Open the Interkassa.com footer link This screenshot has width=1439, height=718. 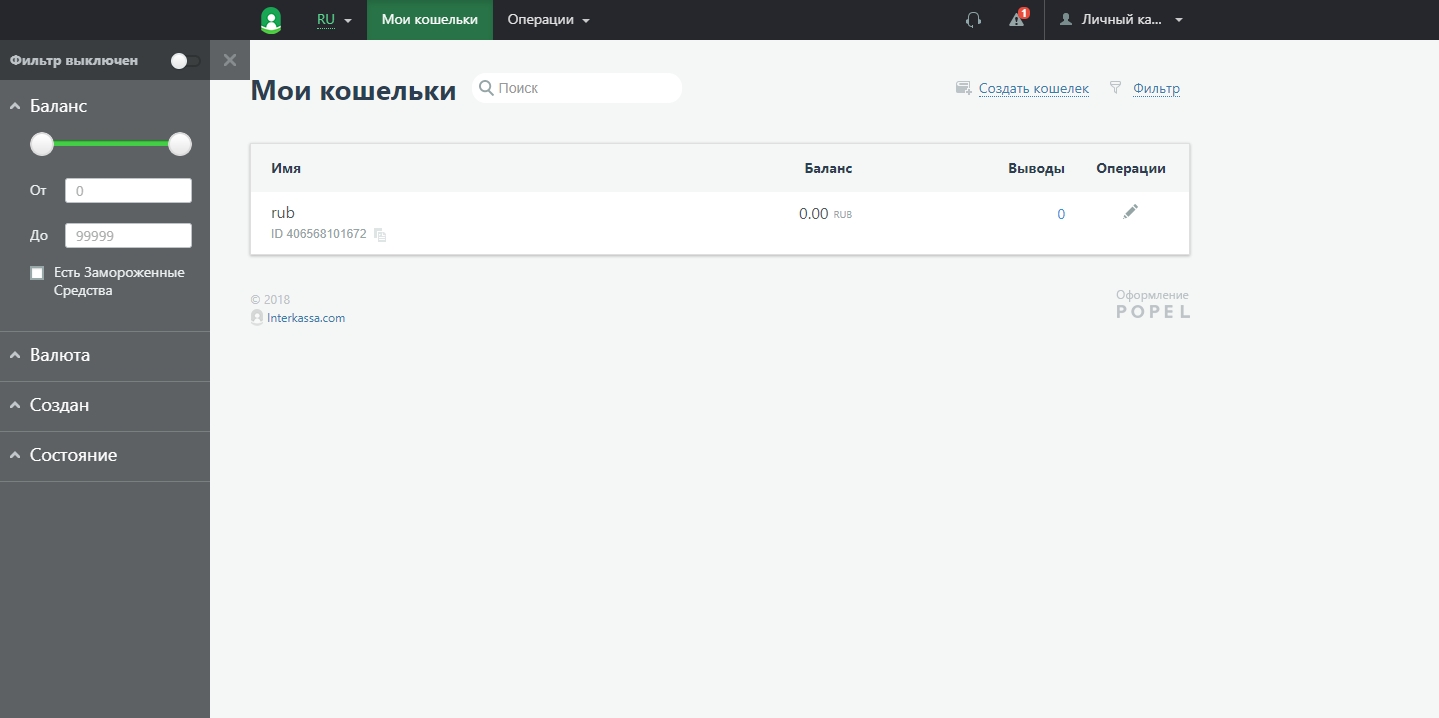pyautogui.click(x=306, y=318)
